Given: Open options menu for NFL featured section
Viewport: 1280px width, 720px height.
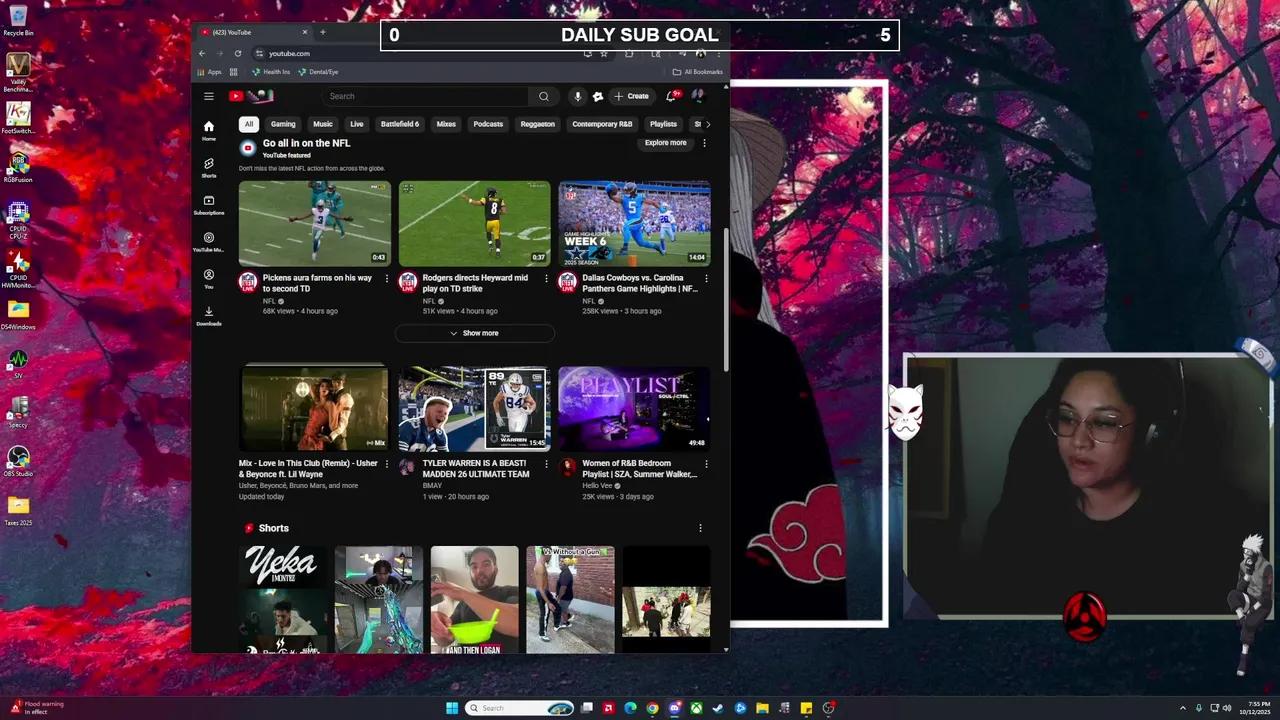Looking at the screenshot, I should click(704, 143).
